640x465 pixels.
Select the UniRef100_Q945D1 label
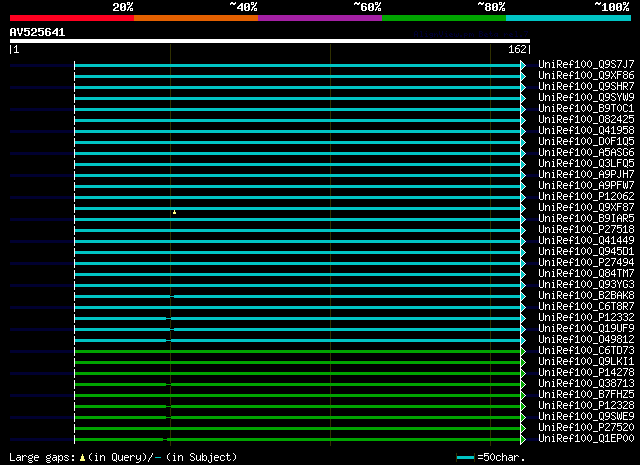[586, 252]
